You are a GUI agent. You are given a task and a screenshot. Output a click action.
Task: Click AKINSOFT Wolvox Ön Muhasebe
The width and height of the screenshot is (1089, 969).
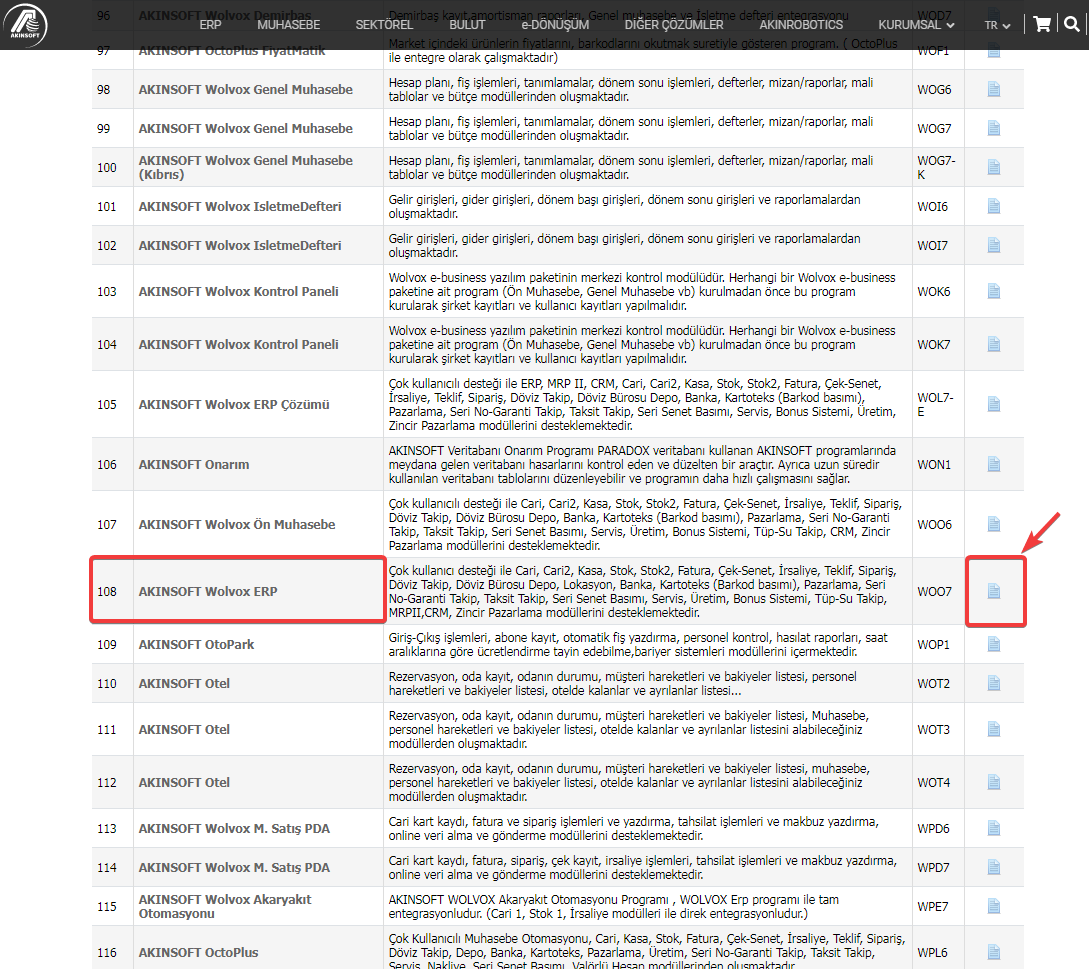coord(237,524)
